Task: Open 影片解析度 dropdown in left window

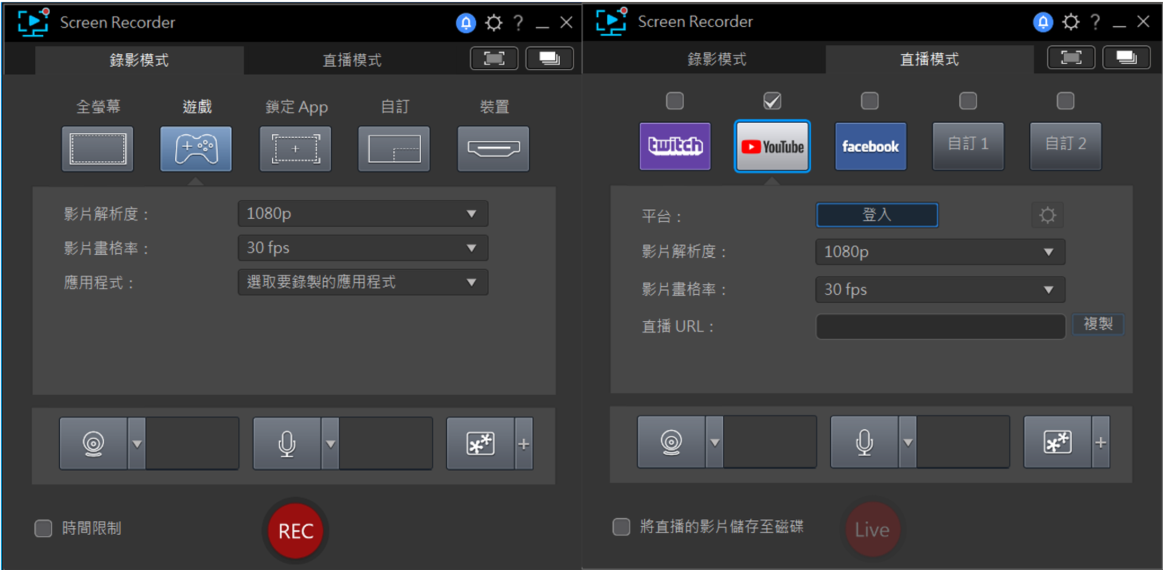Action: click(x=363, y=214)
